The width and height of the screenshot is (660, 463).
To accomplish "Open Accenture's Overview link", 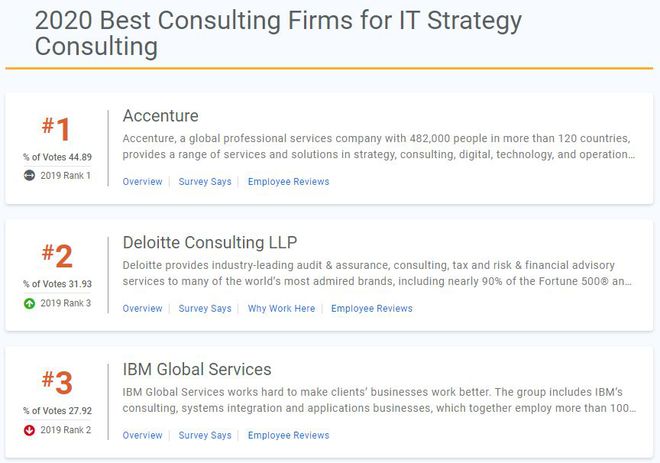I will [x=142, y=182].
